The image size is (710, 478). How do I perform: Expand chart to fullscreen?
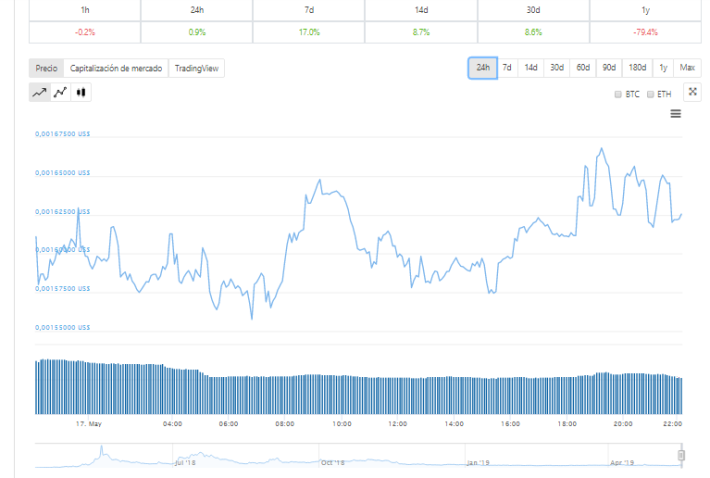pos(692,92)
